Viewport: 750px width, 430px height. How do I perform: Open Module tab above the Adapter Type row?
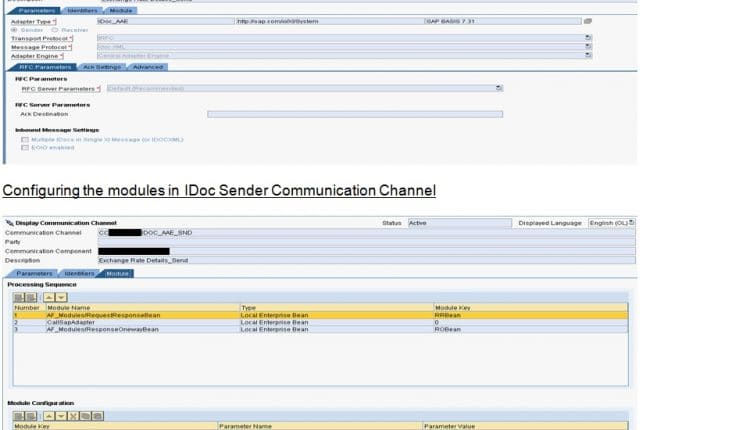tap(121, 11)
